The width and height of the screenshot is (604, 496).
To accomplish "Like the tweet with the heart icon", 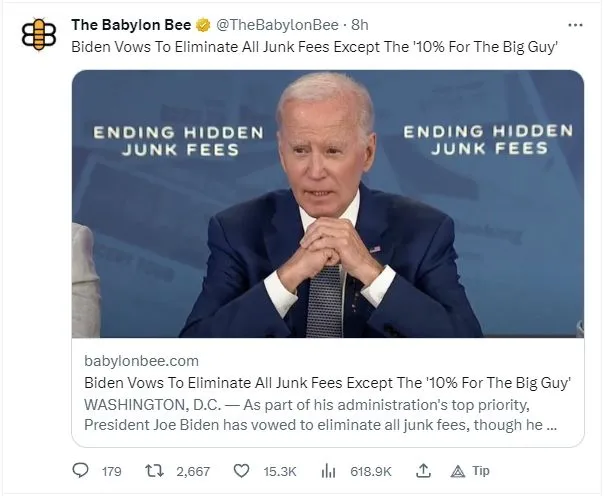I will [241, 470].
